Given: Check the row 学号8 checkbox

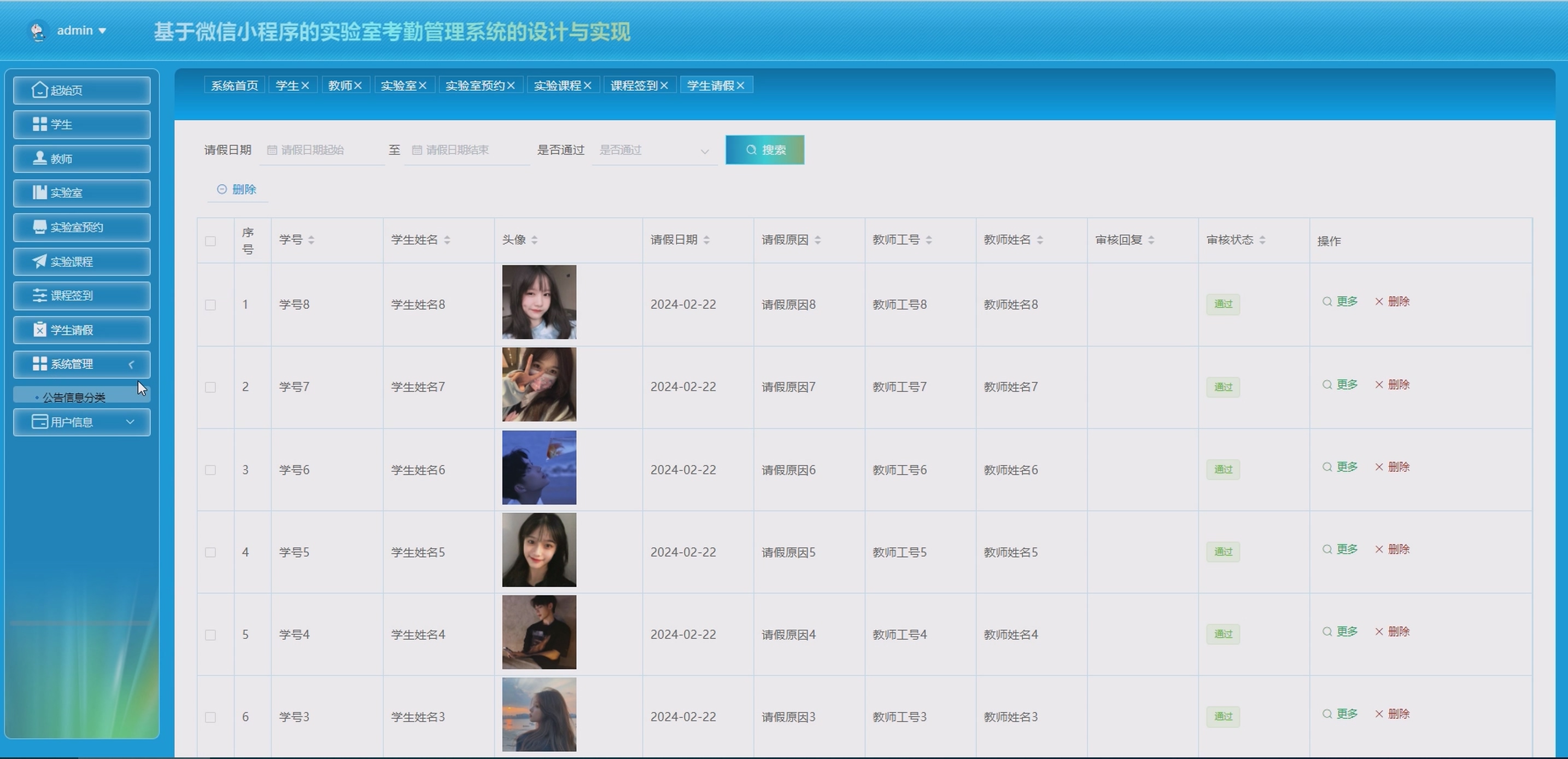Looking at the screenshot, I should pos(210,305).
